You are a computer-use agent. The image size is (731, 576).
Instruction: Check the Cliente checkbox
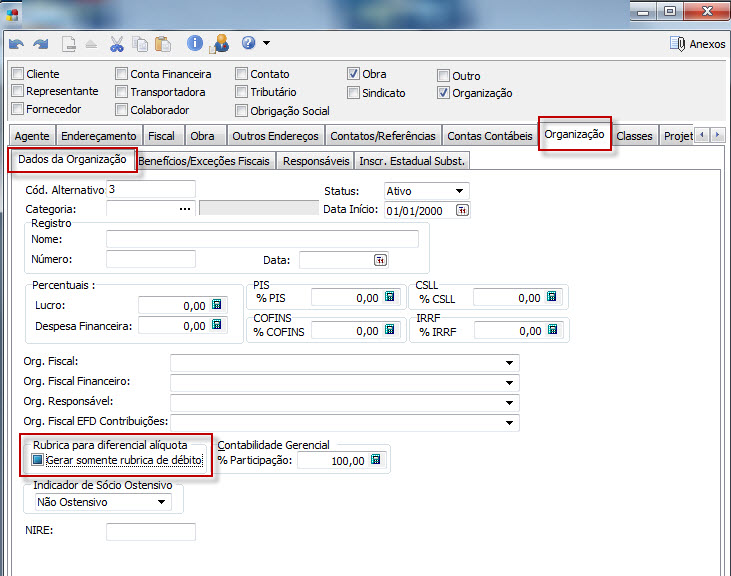click(x=17, y=74)
